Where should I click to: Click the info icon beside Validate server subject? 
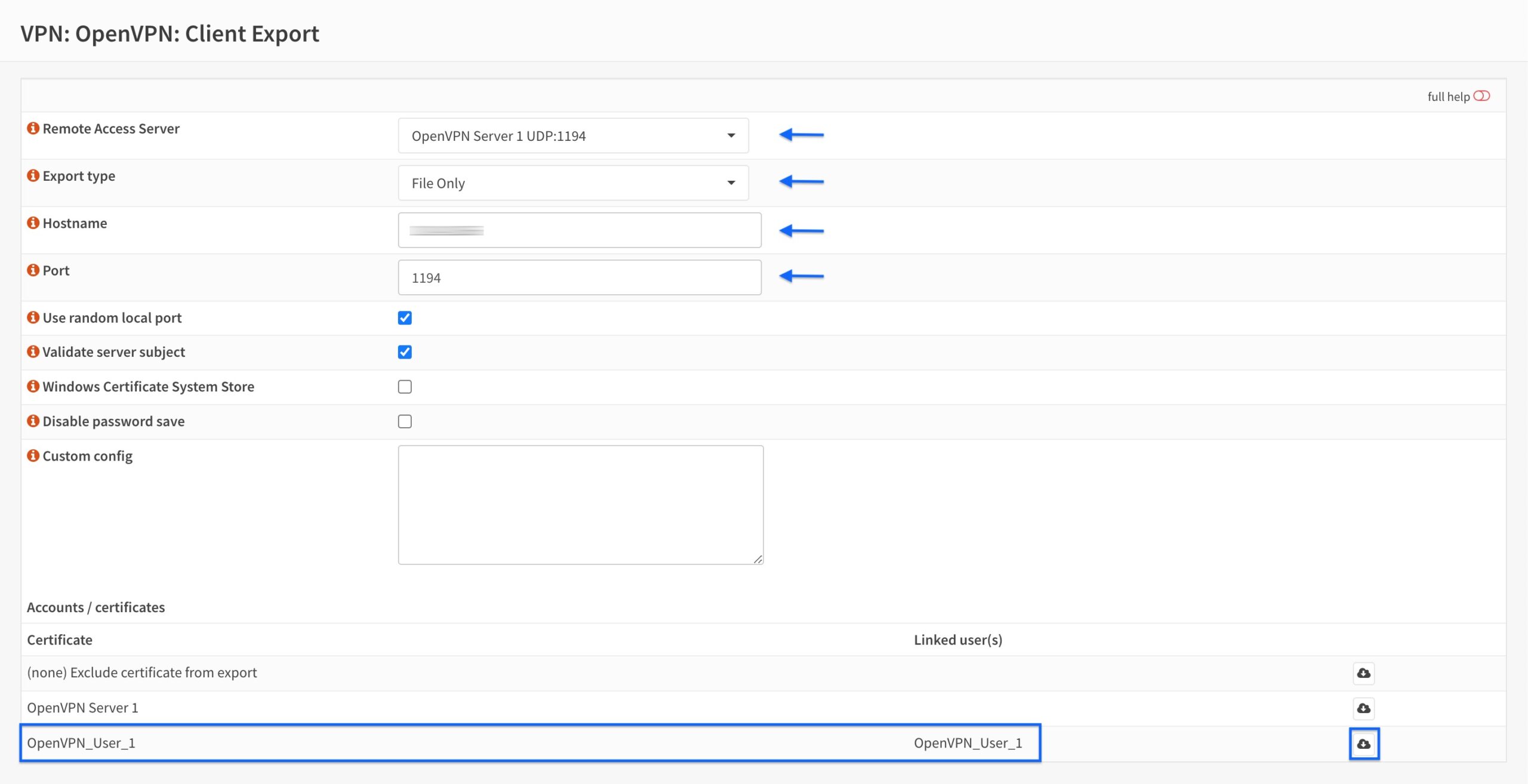click(33, 351)
